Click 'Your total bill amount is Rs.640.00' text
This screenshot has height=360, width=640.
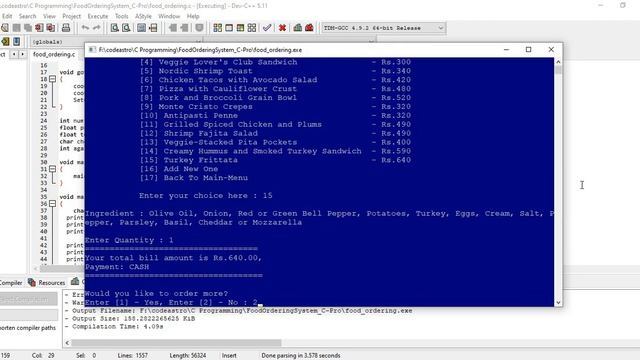coord(173,258)
